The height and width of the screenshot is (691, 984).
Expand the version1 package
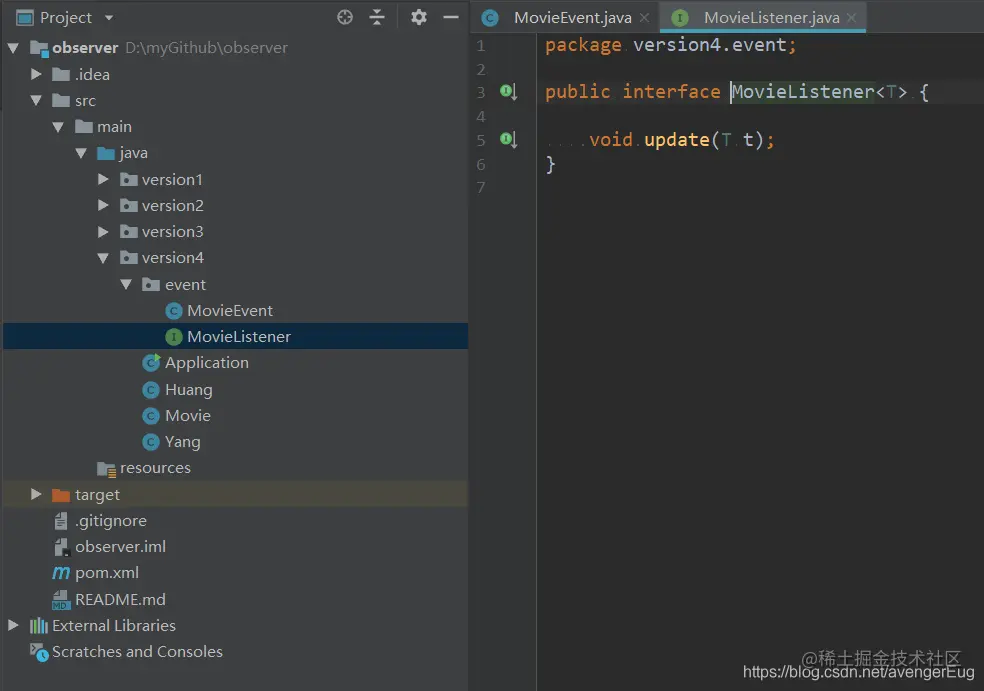coord(104,179)
